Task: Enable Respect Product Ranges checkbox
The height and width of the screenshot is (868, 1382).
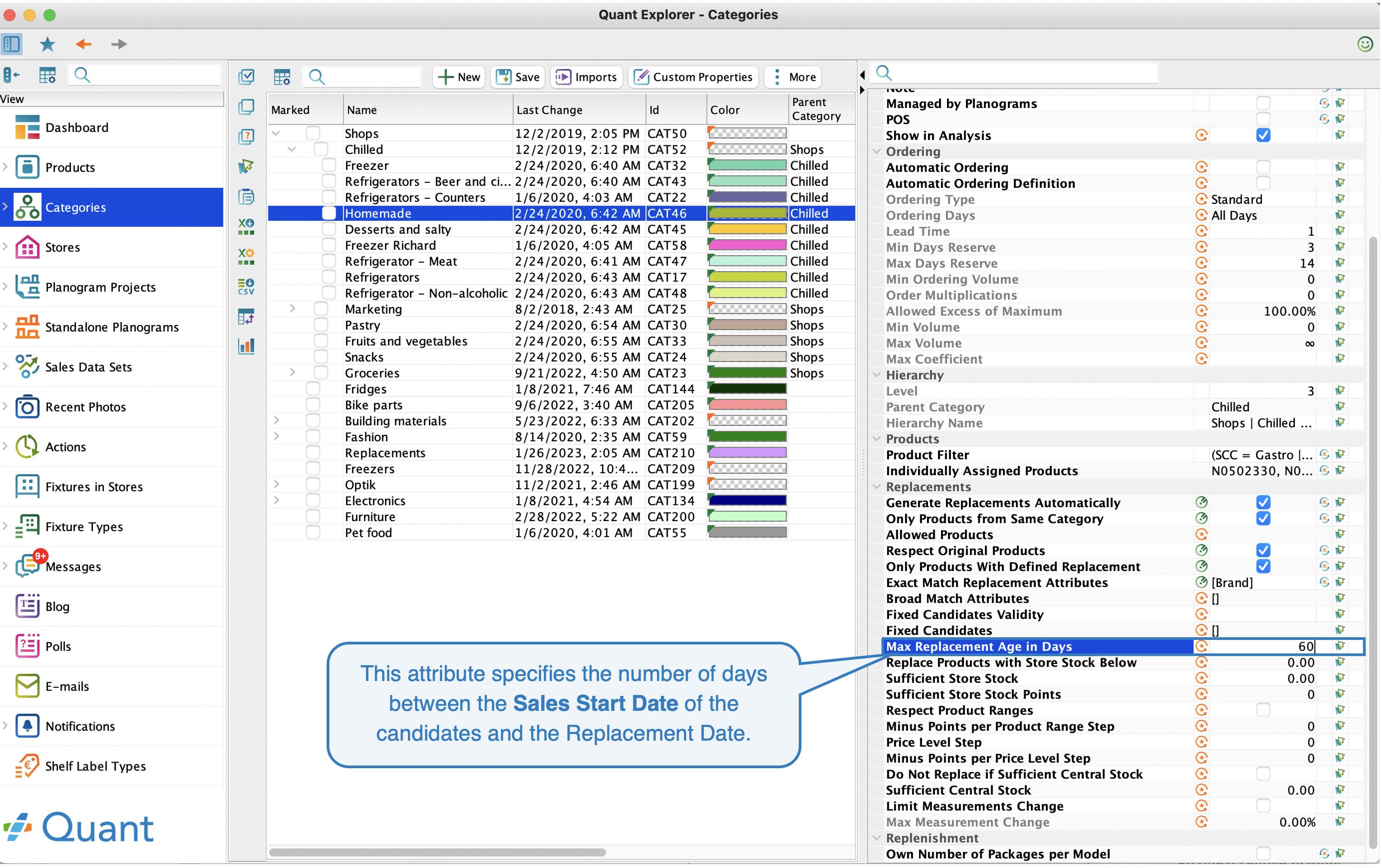Action: [1263, 710]
